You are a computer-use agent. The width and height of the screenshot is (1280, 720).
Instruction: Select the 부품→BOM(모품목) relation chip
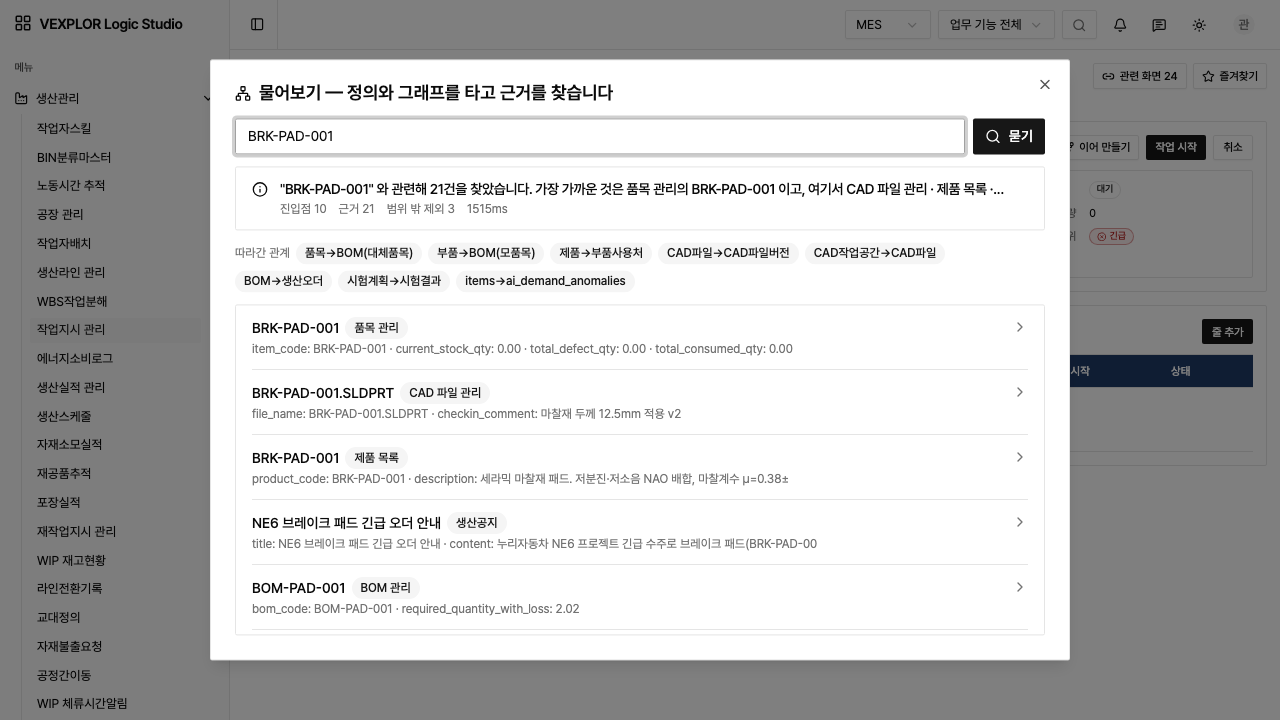pyautogui.click(x=486, y=253)
